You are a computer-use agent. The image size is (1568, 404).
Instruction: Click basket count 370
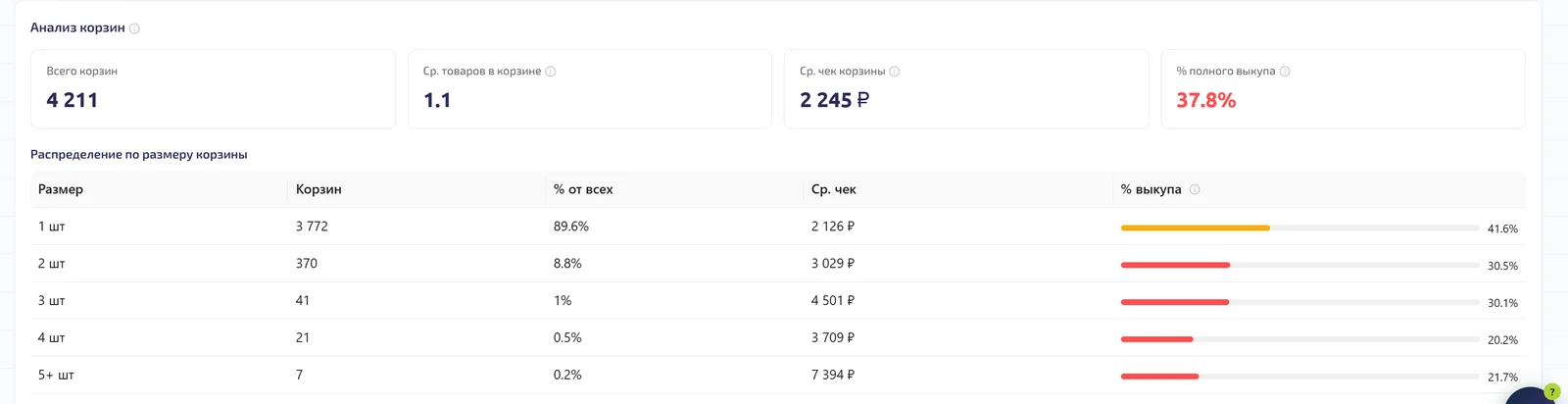click(307, 264)
